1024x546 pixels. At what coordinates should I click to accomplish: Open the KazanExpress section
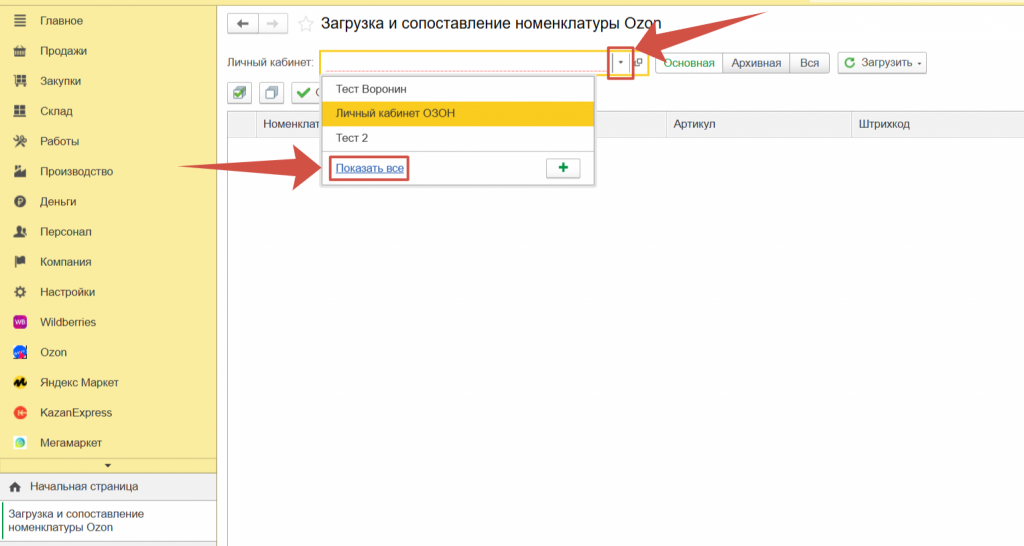click(75, 412)
